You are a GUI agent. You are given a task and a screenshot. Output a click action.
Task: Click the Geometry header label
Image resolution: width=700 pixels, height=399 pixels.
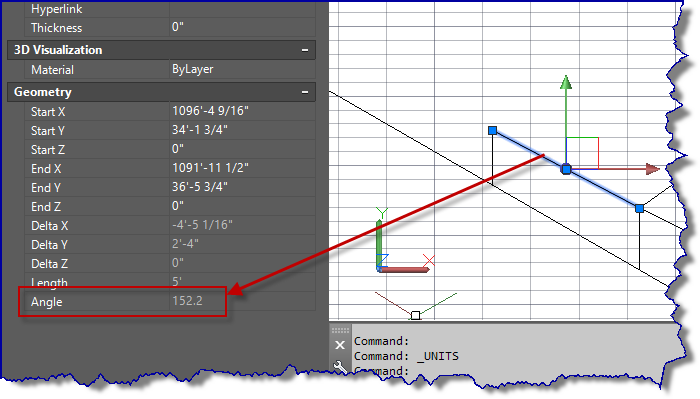point(43,92)
